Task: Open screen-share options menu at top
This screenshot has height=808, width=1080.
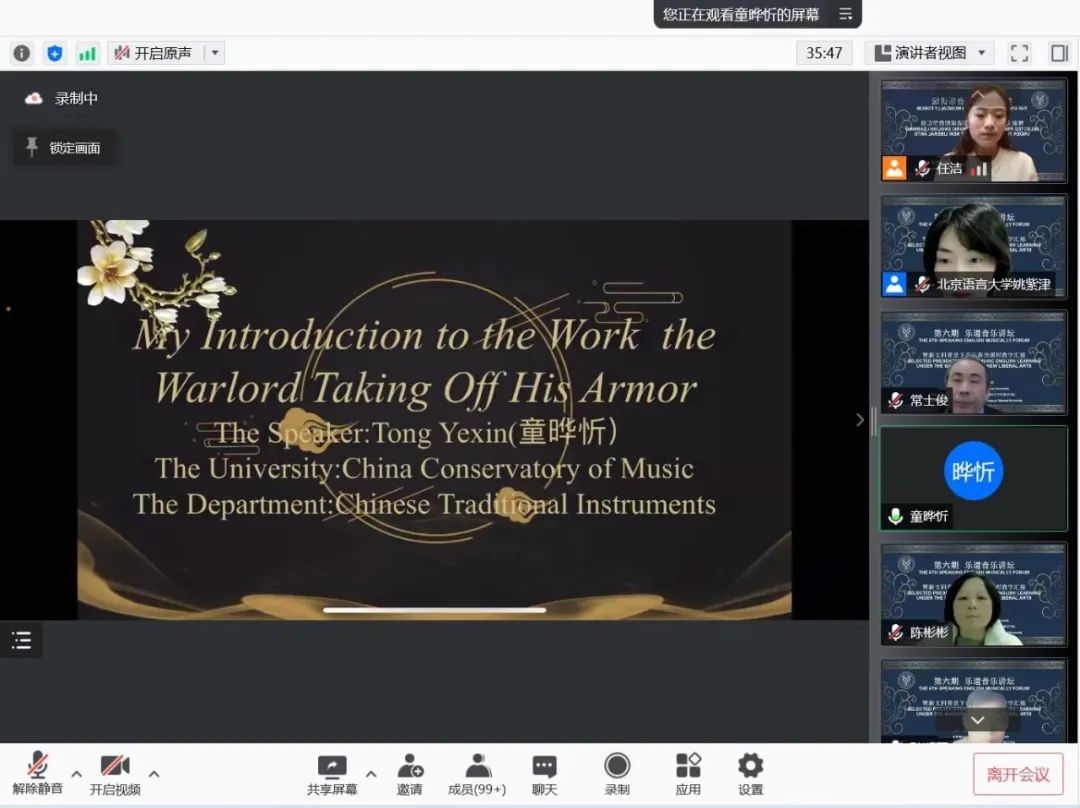Action: pos(846,14)
